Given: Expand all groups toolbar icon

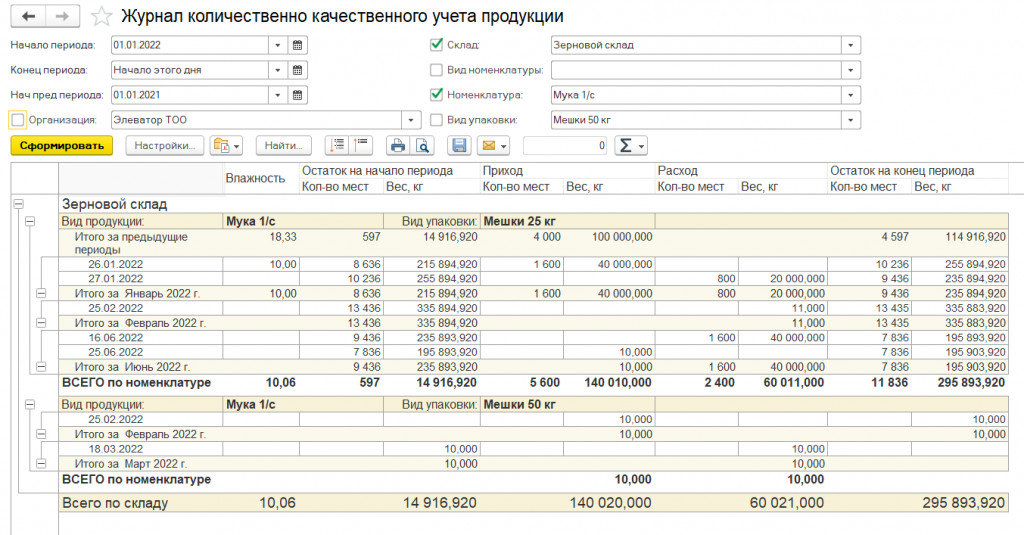Looking at the screenshot, I should click(x=337, y=145).
